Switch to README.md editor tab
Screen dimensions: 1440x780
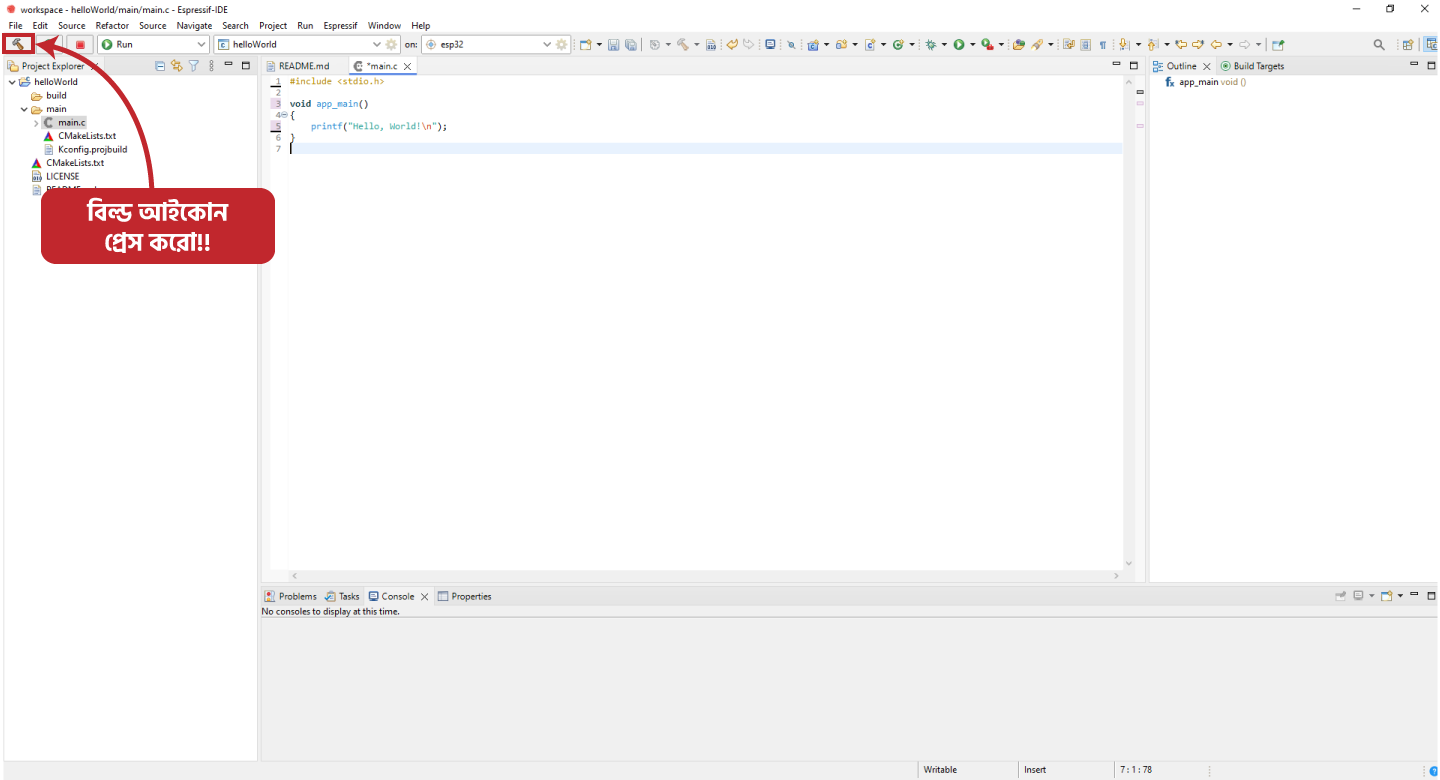tap(303, 66)
